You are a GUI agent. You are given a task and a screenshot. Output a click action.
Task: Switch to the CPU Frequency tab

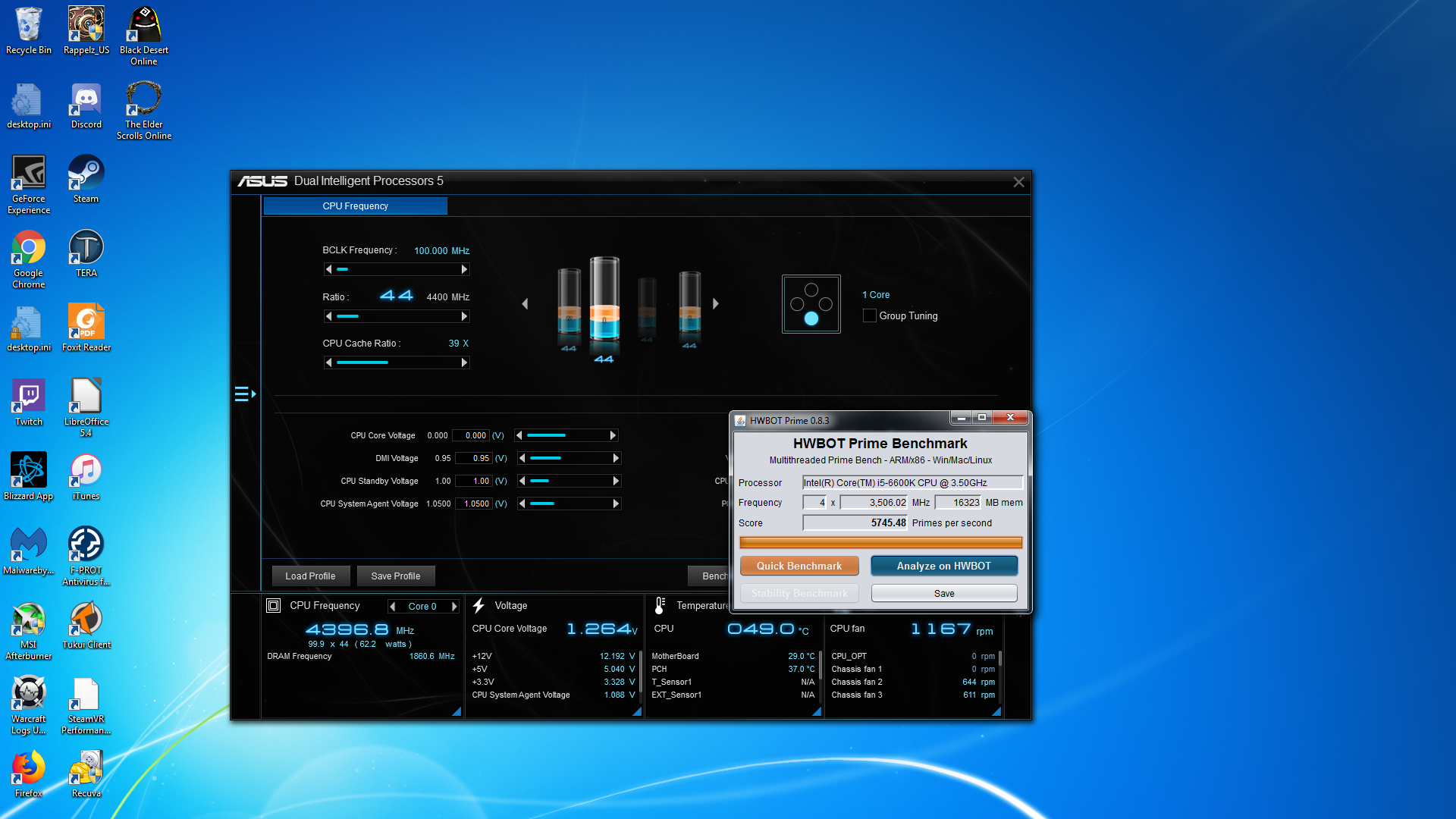tap(355, 206)
